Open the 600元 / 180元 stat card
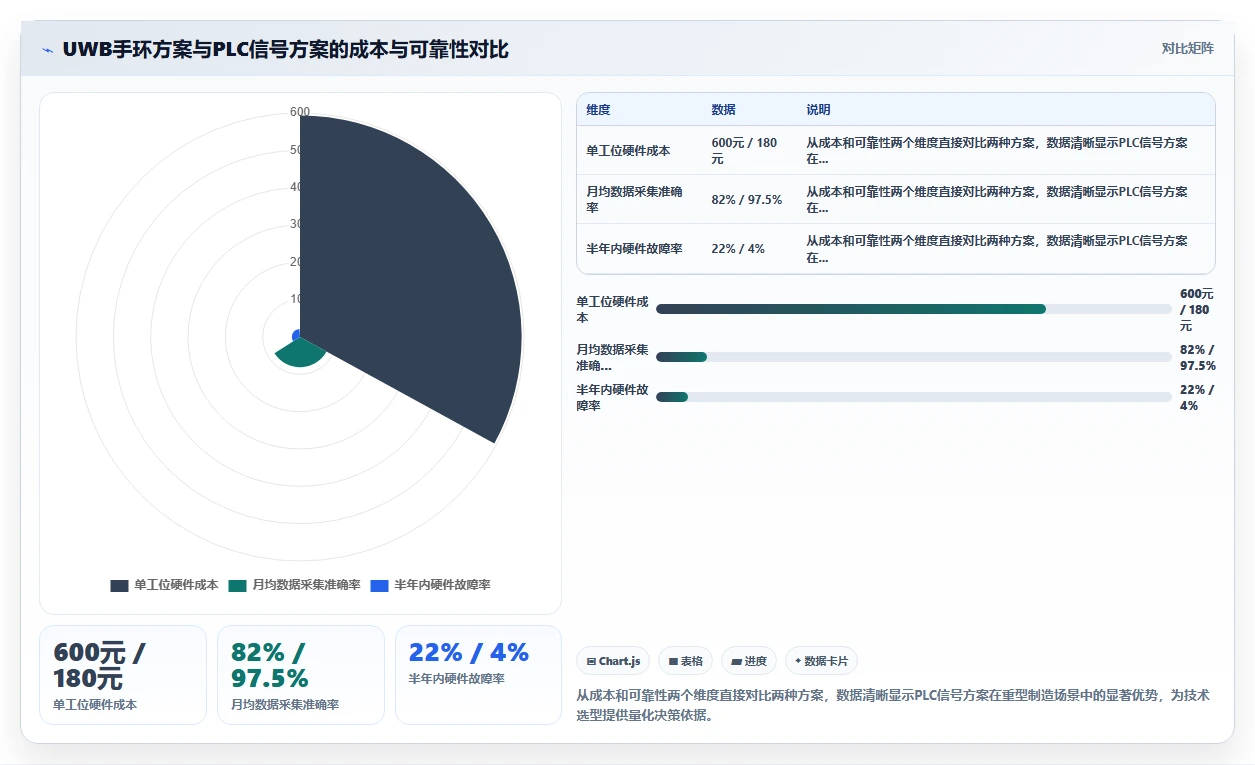Image resolution: width=1255 pixels, height=765 pixels. point(123,675)
